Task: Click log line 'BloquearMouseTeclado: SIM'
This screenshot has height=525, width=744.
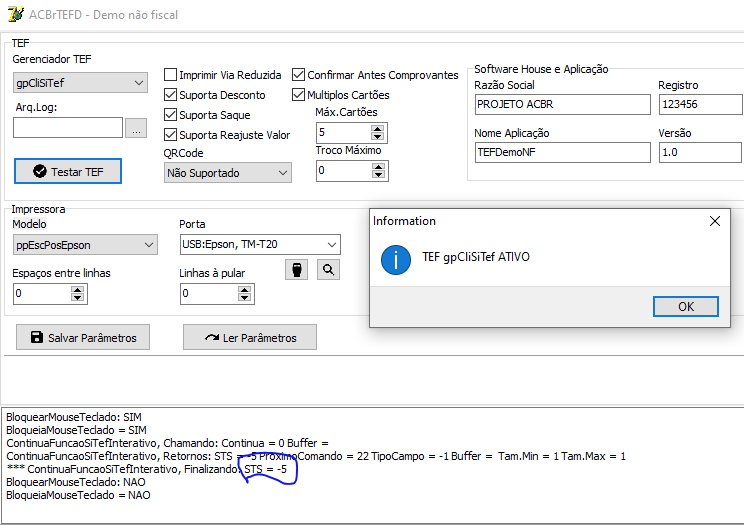Action: pyautogui.click(x=74, y=417)
